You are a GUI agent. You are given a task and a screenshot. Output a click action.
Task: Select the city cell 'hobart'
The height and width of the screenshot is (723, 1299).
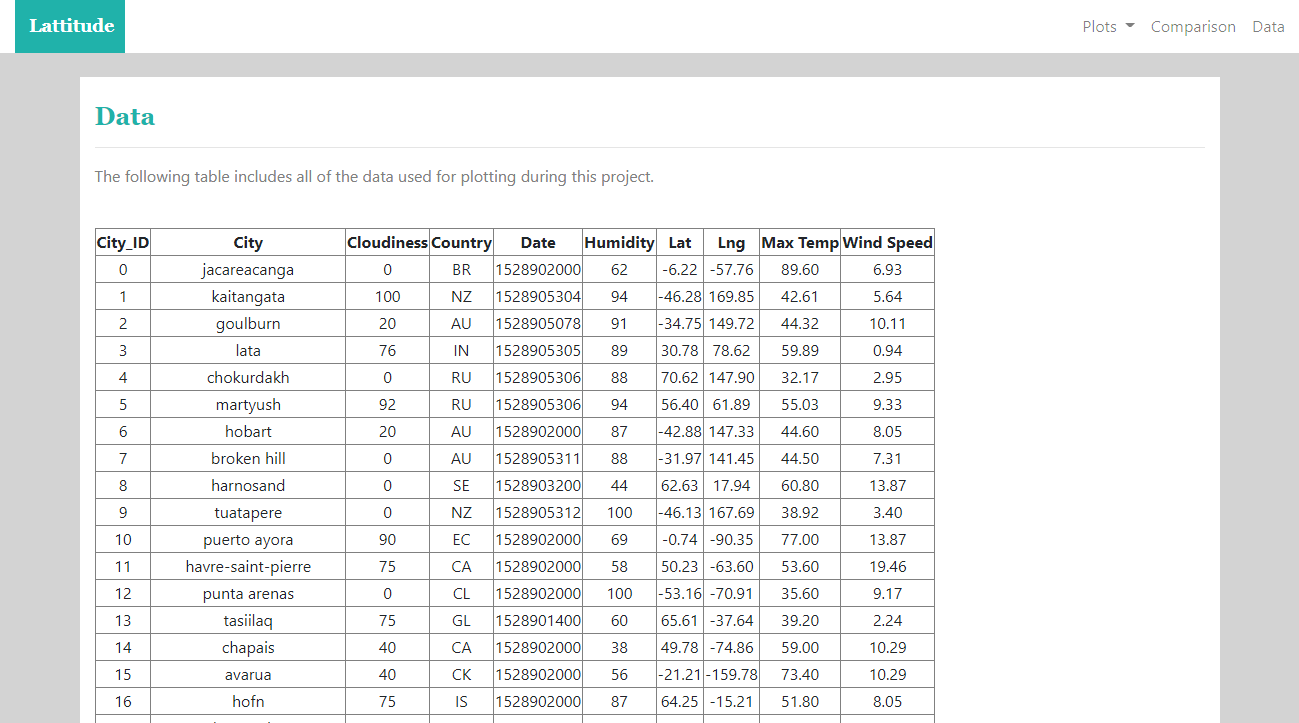[x=248, y=432]
